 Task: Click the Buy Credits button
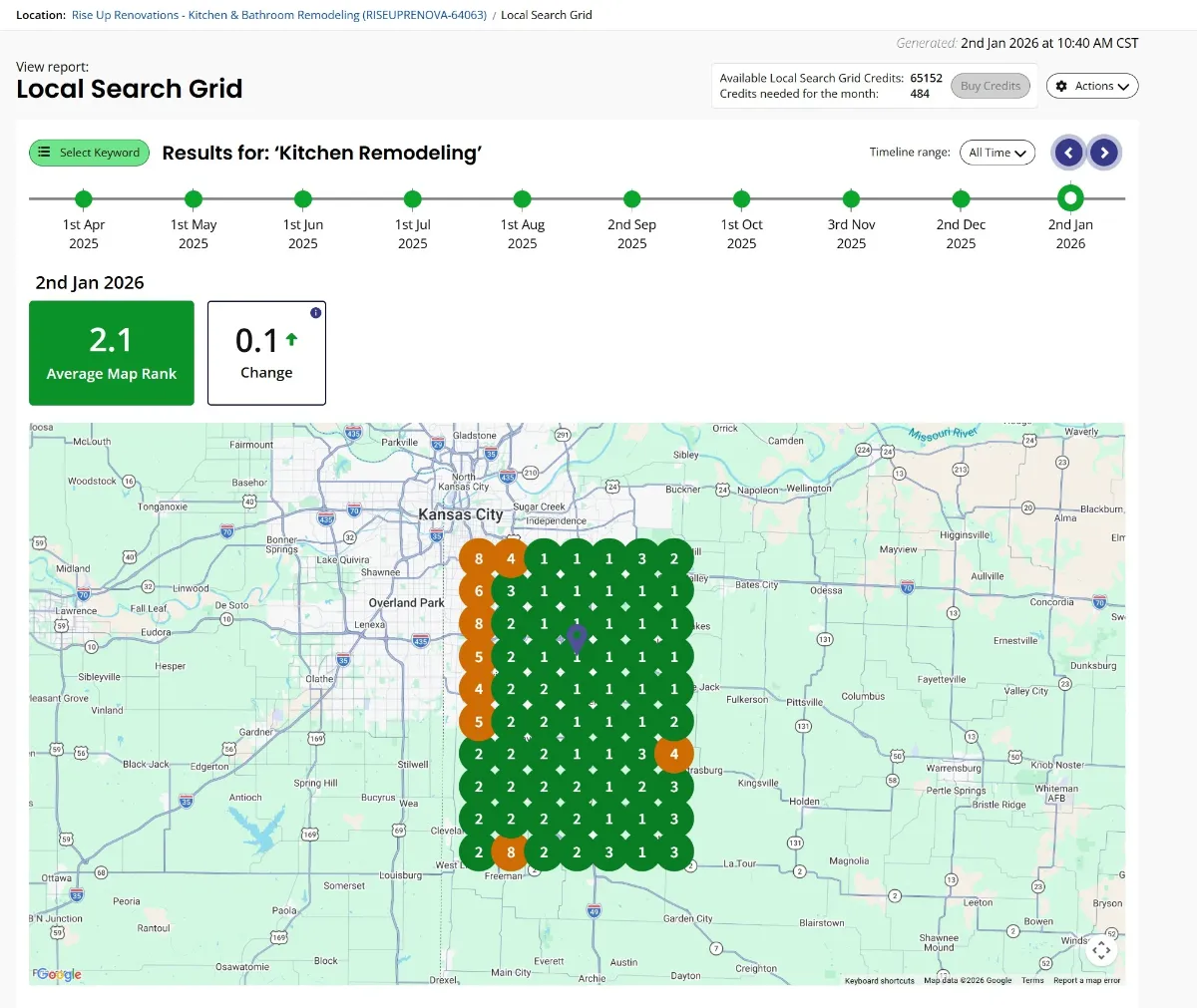[x=990, y=86]
